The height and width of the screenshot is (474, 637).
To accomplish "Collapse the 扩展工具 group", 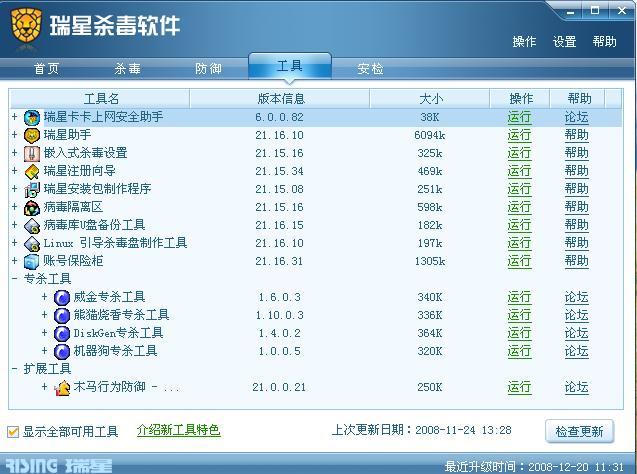I will point(15,369).
